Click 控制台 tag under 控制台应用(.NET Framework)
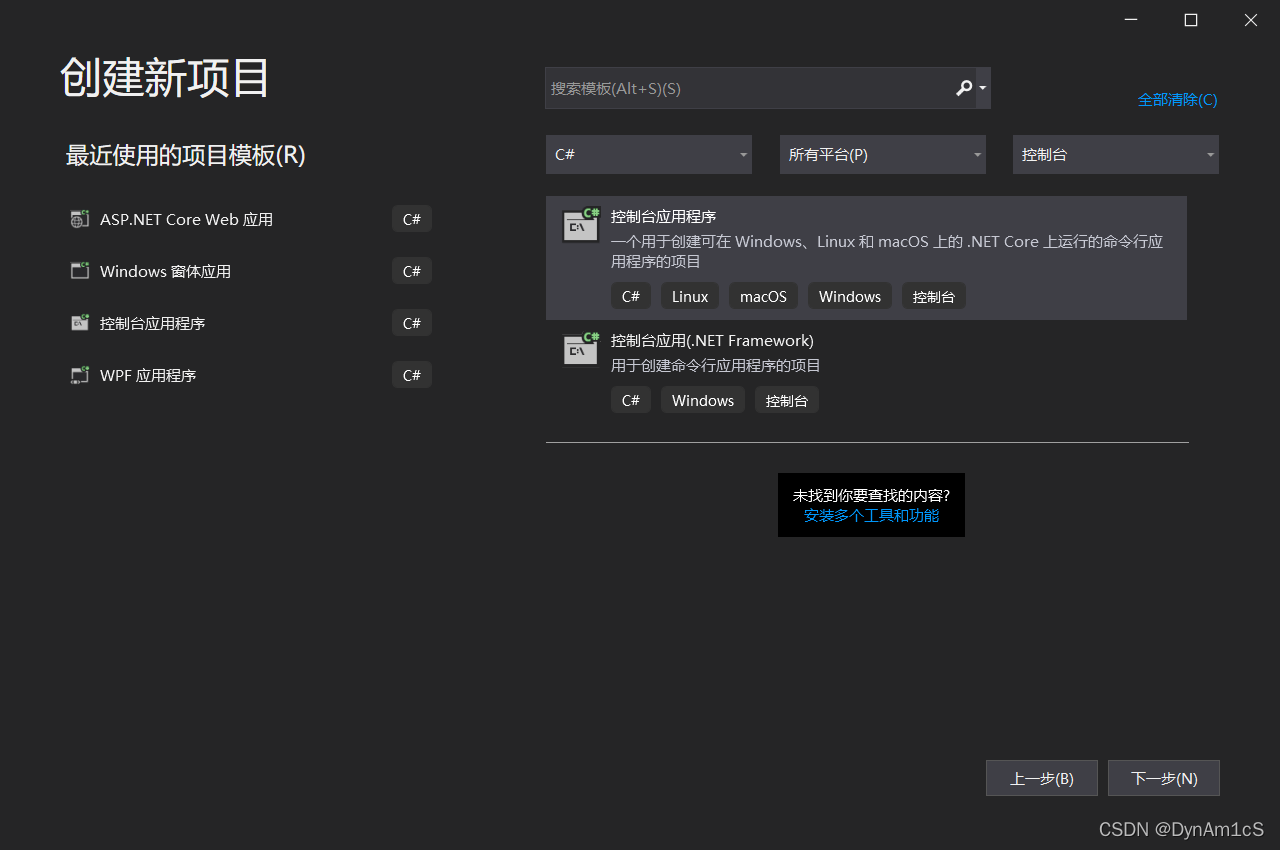1280x850 pixels. [x=787, y=400]
